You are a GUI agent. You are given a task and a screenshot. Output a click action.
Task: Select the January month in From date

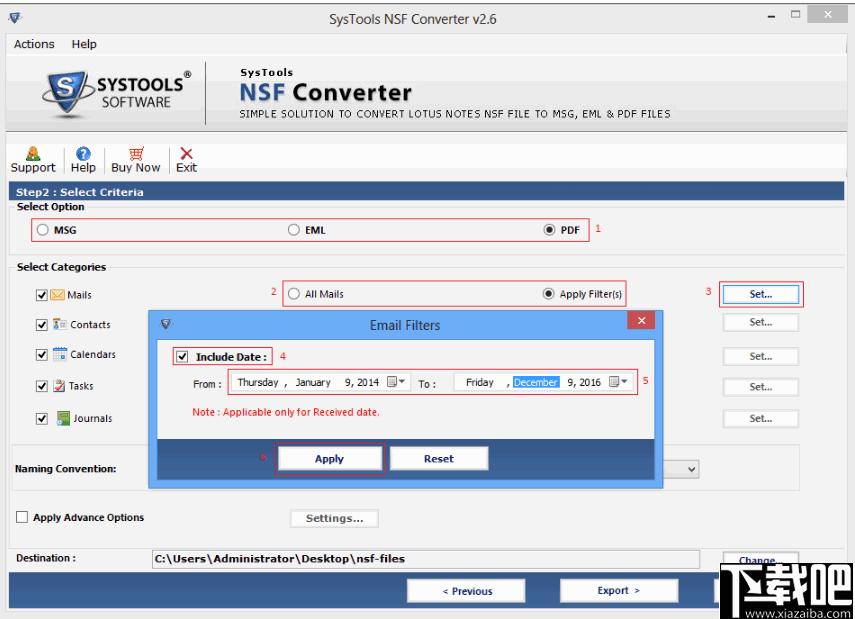pos(313,382)
